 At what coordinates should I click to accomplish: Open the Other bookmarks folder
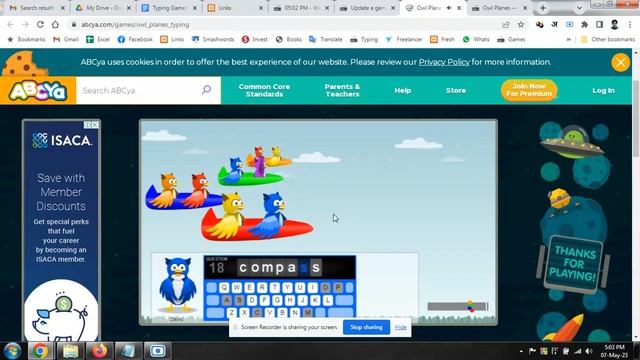point(608,39)
